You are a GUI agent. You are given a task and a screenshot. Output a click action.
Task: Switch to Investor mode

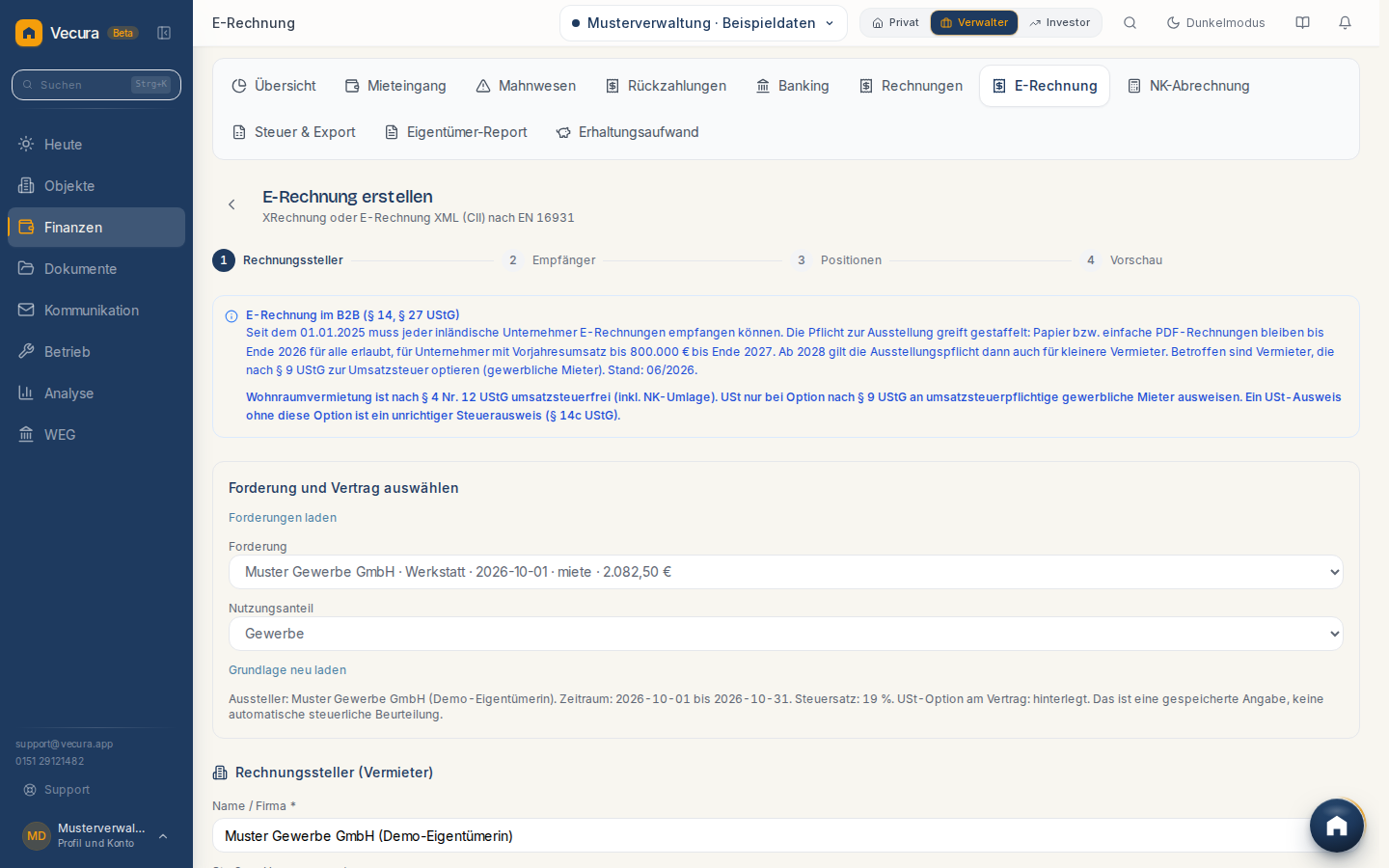coord(1059,23)
